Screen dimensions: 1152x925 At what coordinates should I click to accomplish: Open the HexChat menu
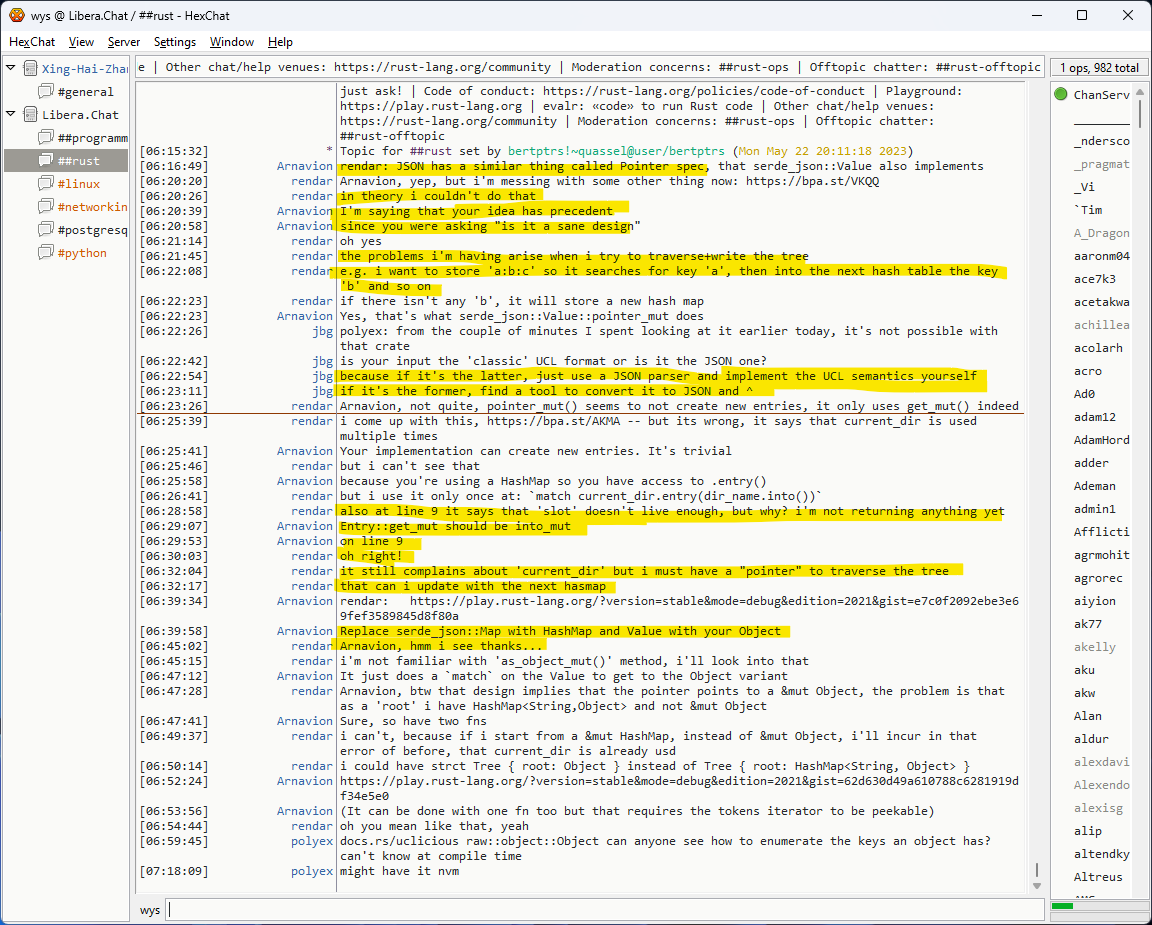click(33, 42)
